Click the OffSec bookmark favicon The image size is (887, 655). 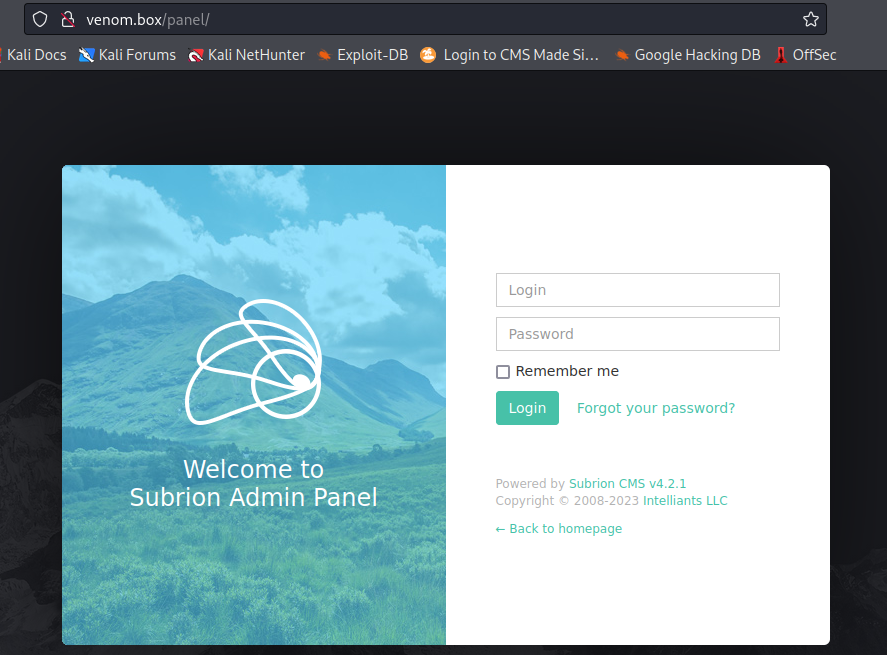781,55
